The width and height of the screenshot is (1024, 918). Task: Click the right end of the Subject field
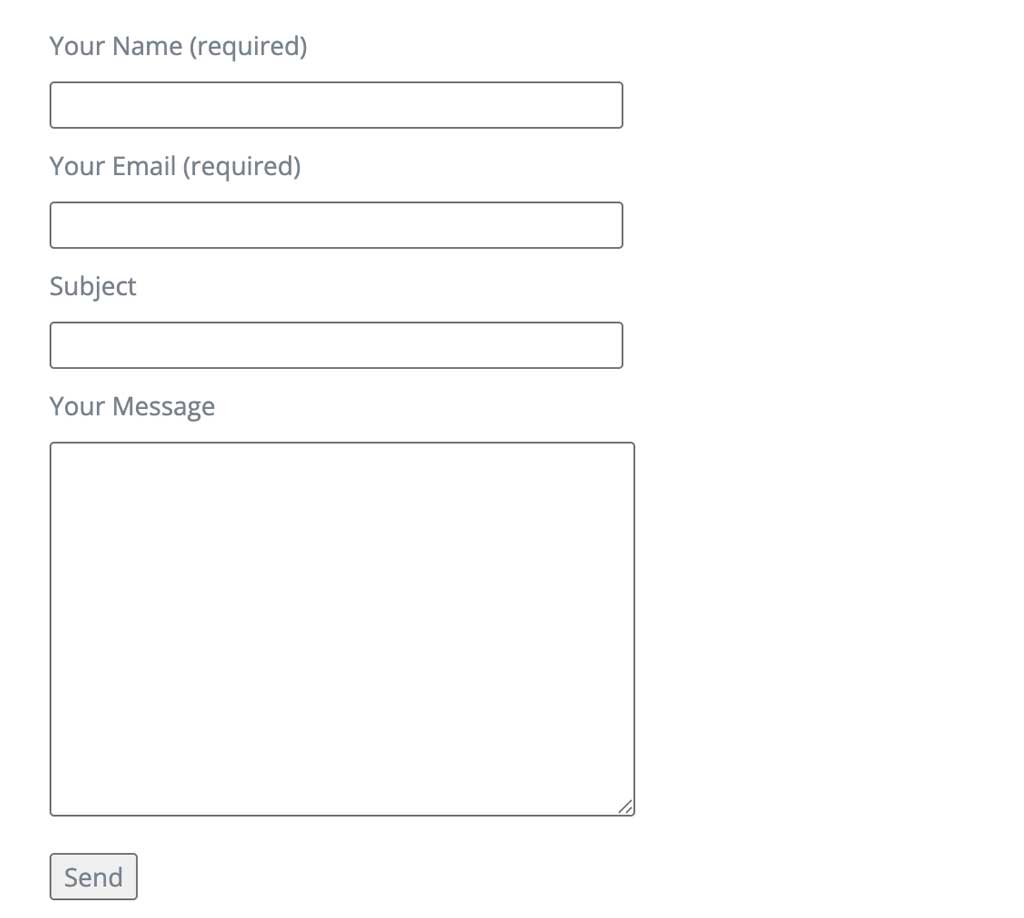(612, 345)
